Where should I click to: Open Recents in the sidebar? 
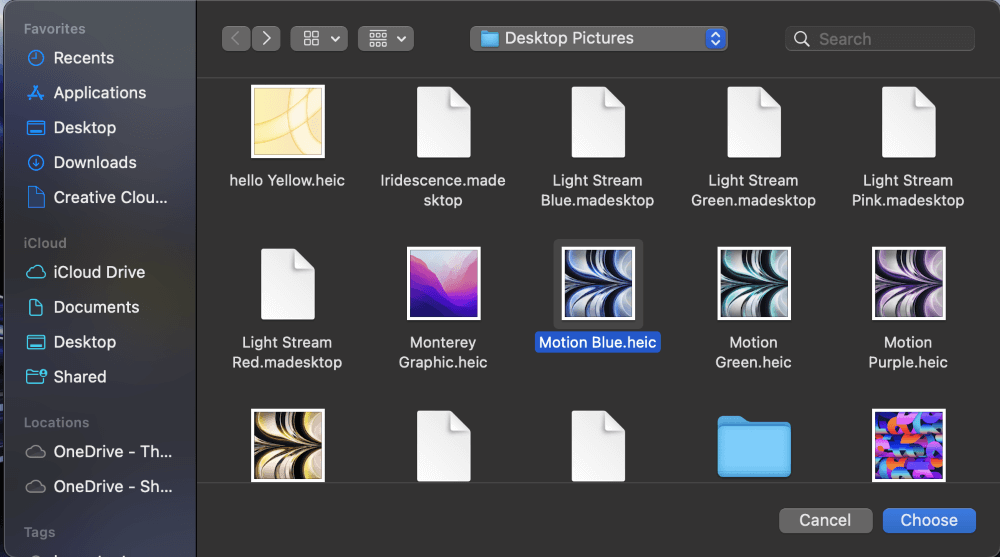(83, 58)
